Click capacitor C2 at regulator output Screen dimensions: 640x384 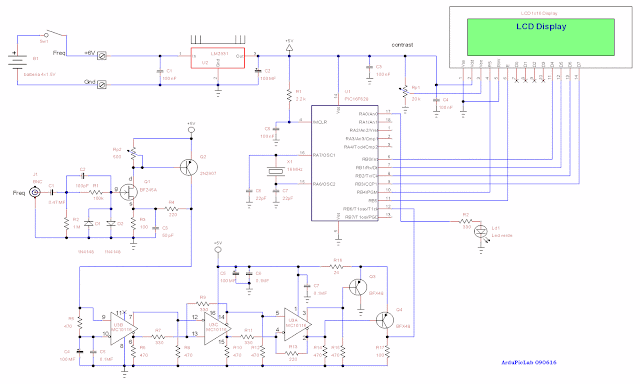coord(258,71)
